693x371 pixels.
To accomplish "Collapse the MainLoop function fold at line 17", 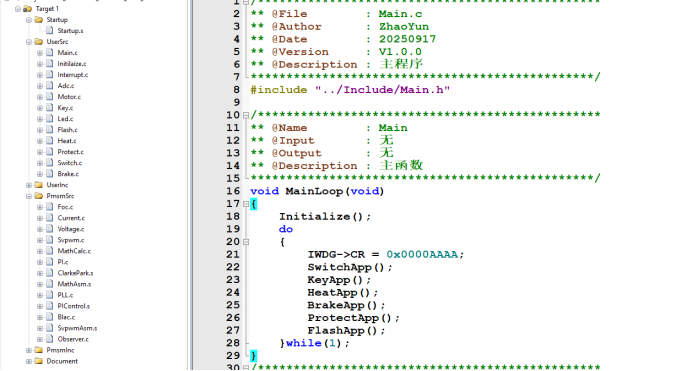I will pyautogui.click(x=246, y=204).
